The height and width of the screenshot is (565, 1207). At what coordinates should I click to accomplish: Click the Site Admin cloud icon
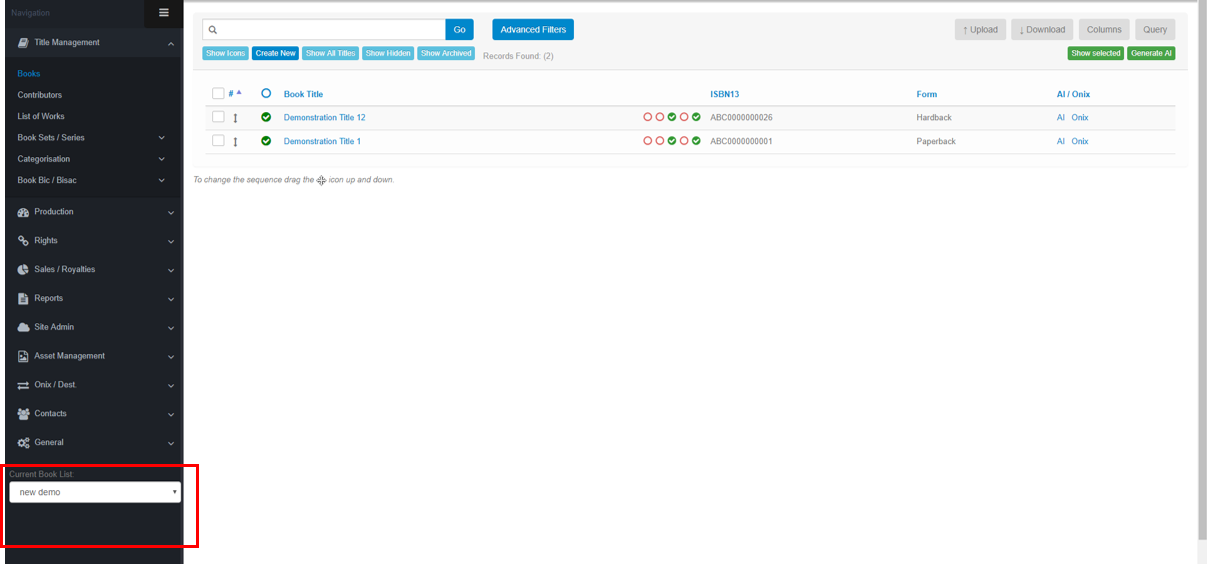[24, 328]
